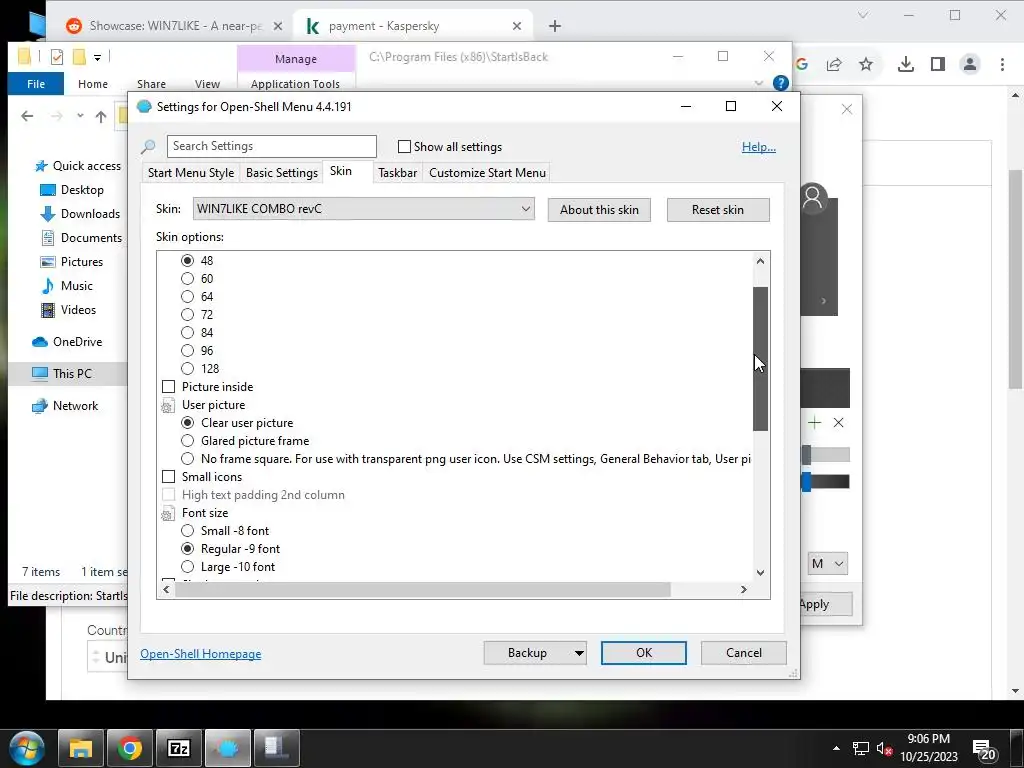Click the Google icon in address bar
This screenshot has height=768, width=1024.
(802, 64)
